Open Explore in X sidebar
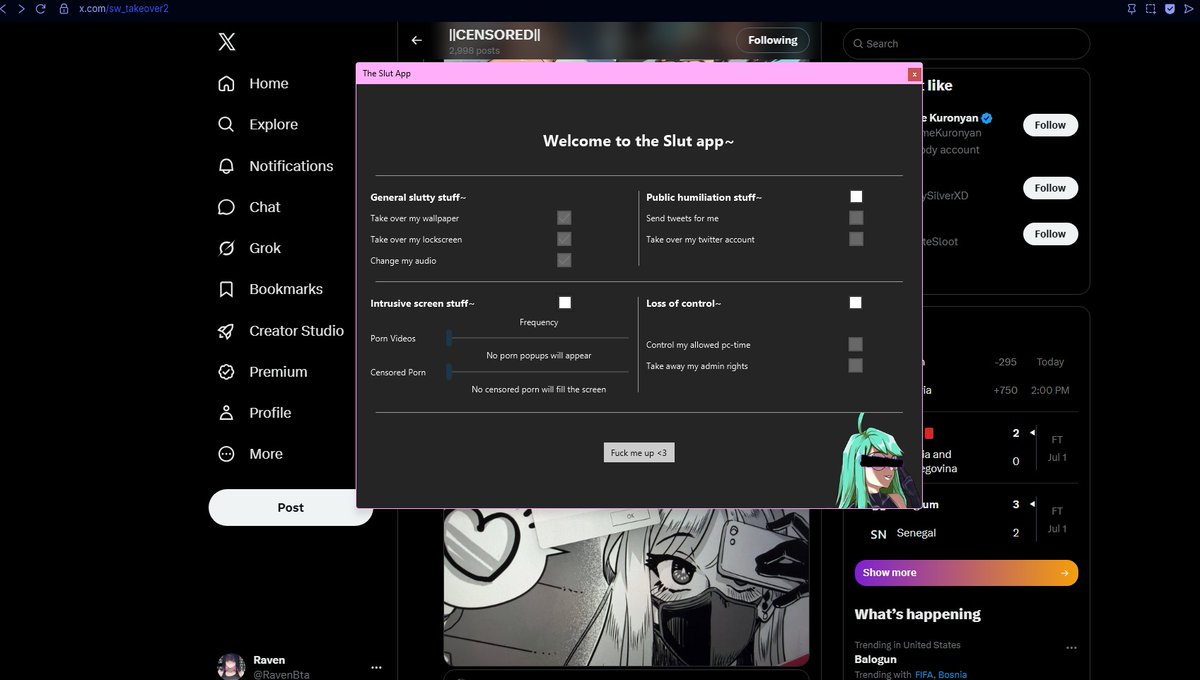This screenshot has width=1200, height=680. [x=258, y=125]
